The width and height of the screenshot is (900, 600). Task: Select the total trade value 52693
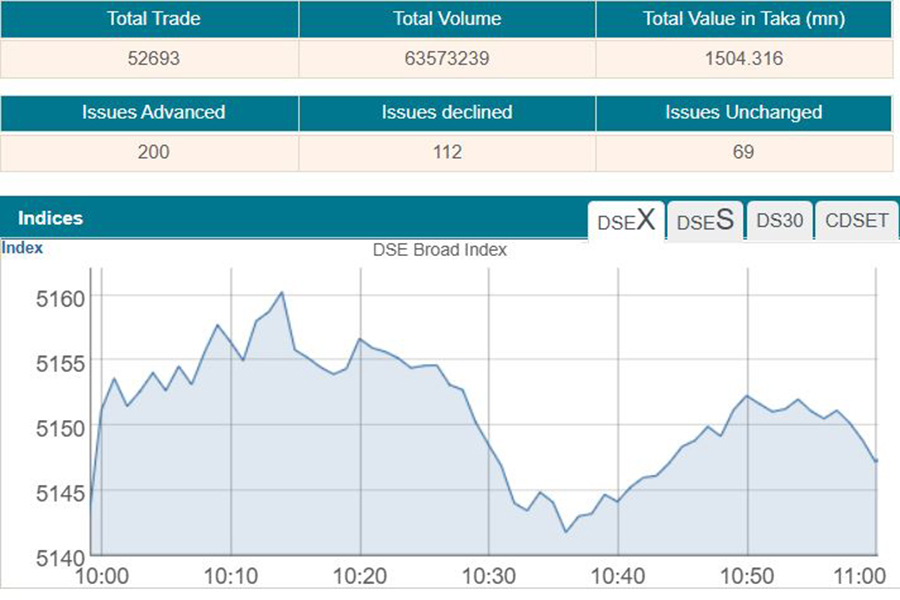point(149,59)
